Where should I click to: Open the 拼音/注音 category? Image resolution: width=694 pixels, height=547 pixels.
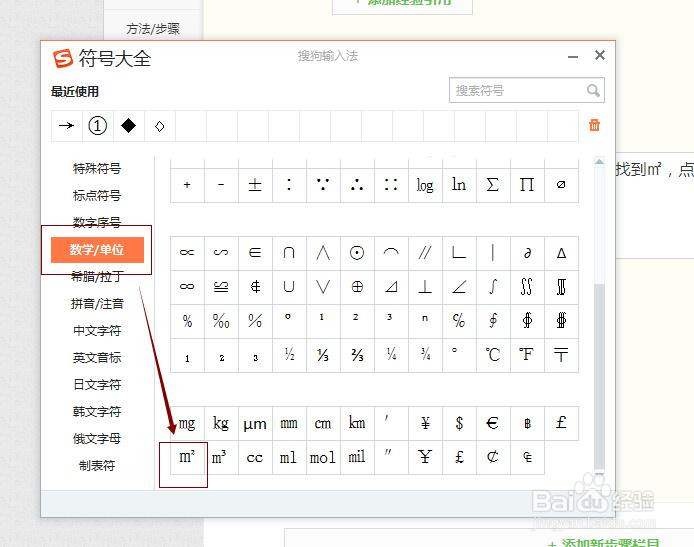pyautogui.click(x=97, y=304)
